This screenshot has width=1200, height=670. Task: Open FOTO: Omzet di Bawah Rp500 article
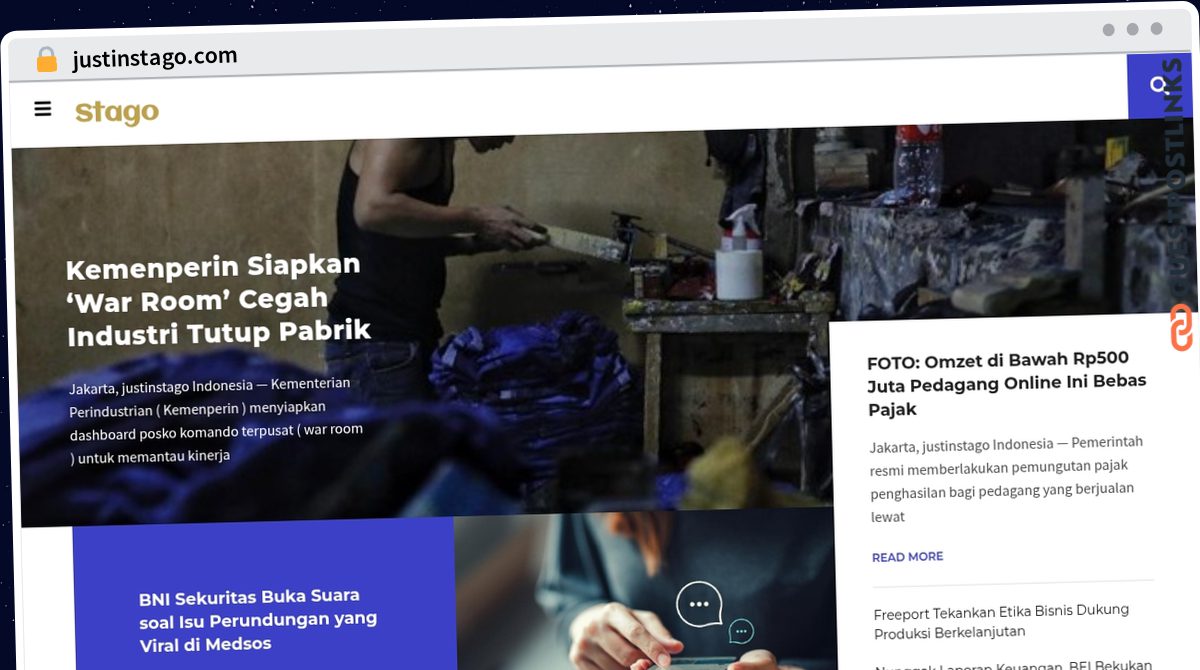pos(1006,384)
